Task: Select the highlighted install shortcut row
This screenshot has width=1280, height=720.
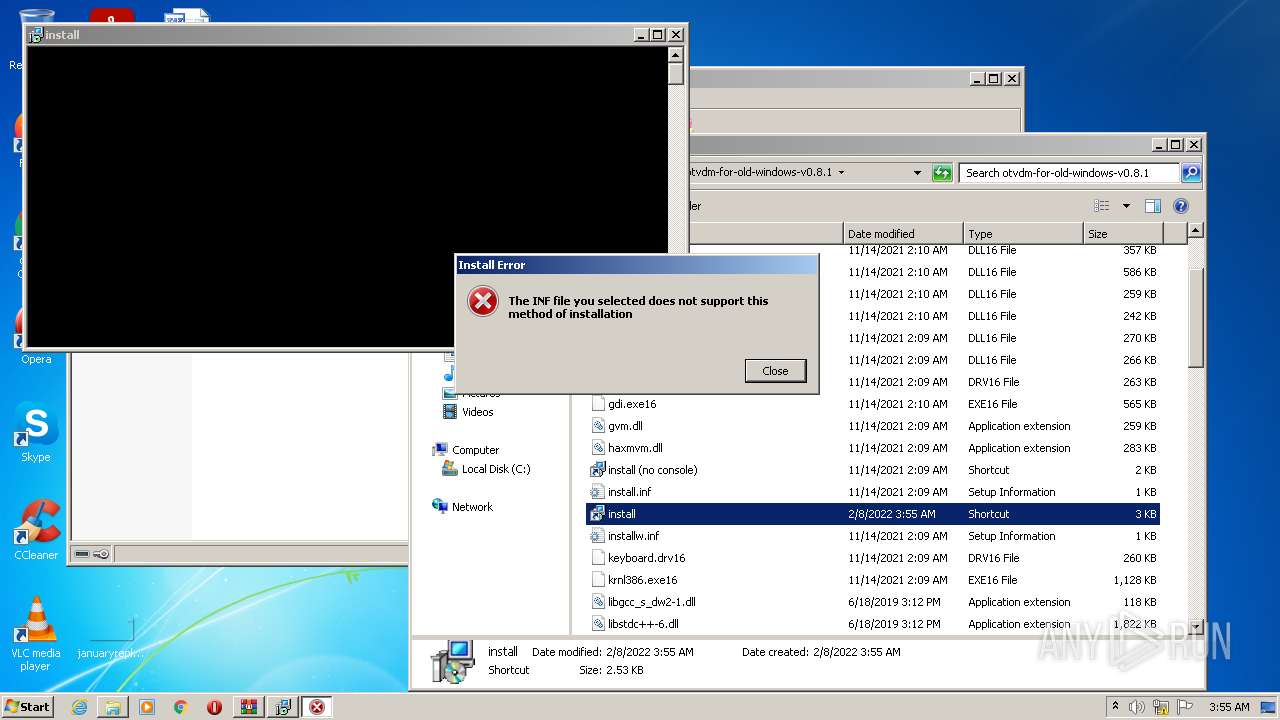Action: point(873,514)
